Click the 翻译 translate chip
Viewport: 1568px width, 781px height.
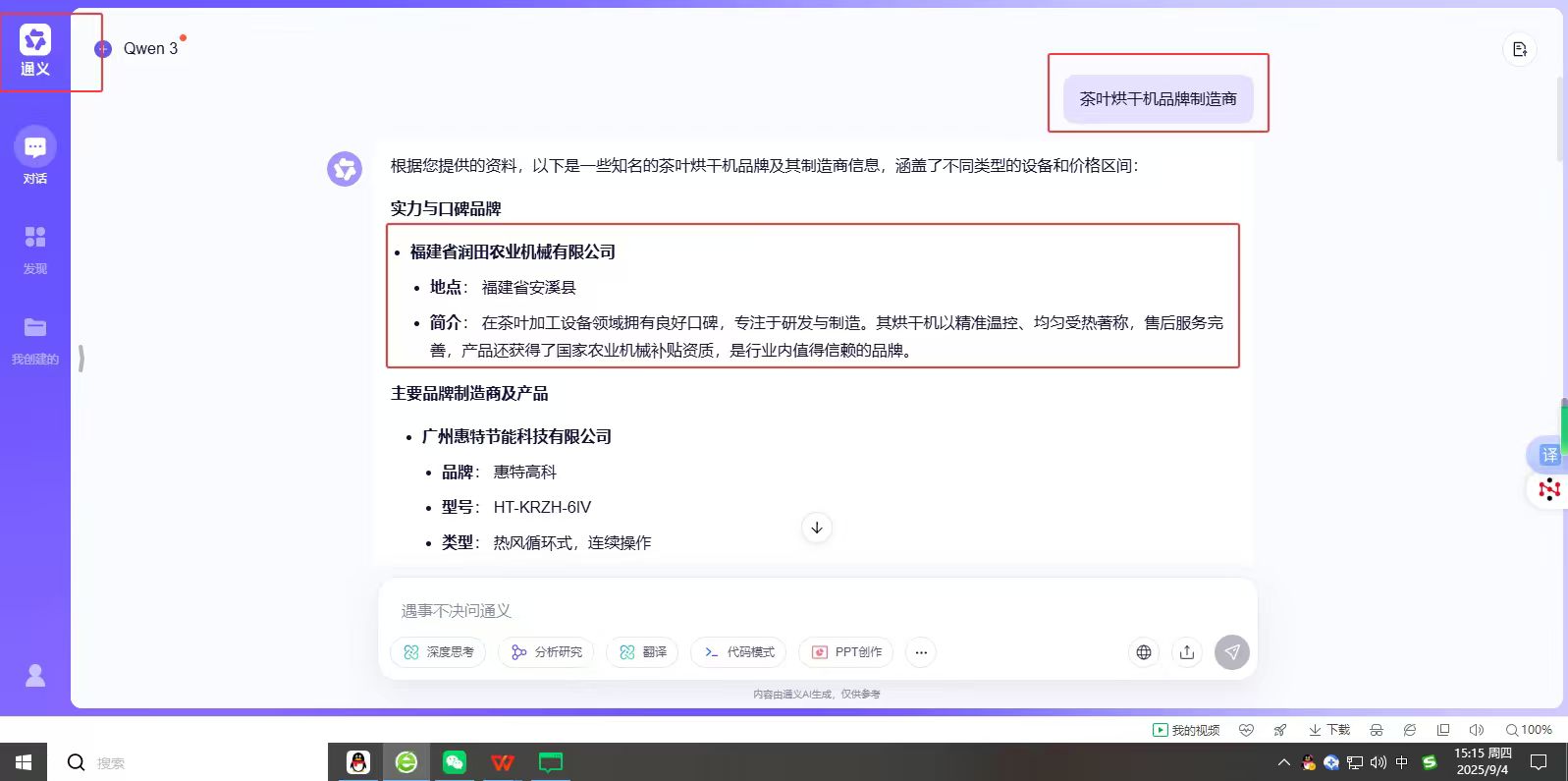pos(643,652)
